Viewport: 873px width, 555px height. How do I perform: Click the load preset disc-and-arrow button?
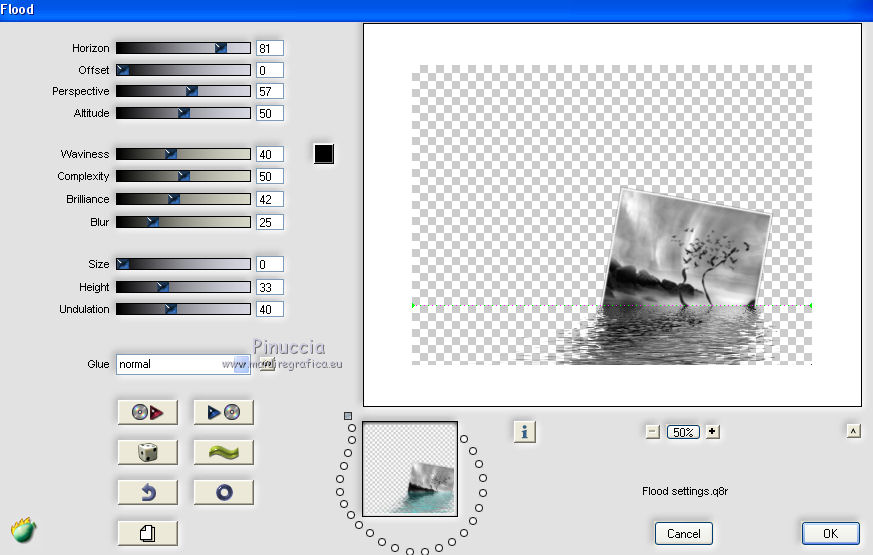click(148, 412)
